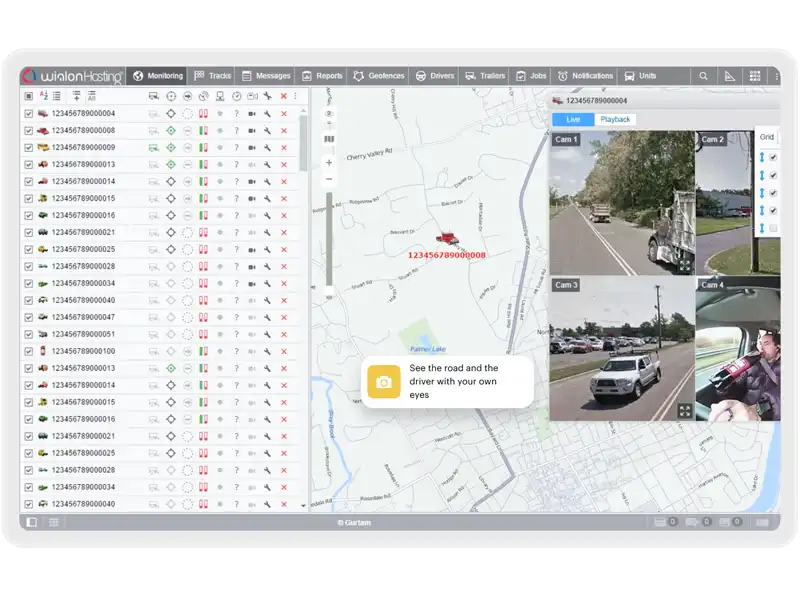The width and height of the screenshot is (800, 600).
Task: Open the top bar overflow three-dot menu
Action: (x=777, y=76)
